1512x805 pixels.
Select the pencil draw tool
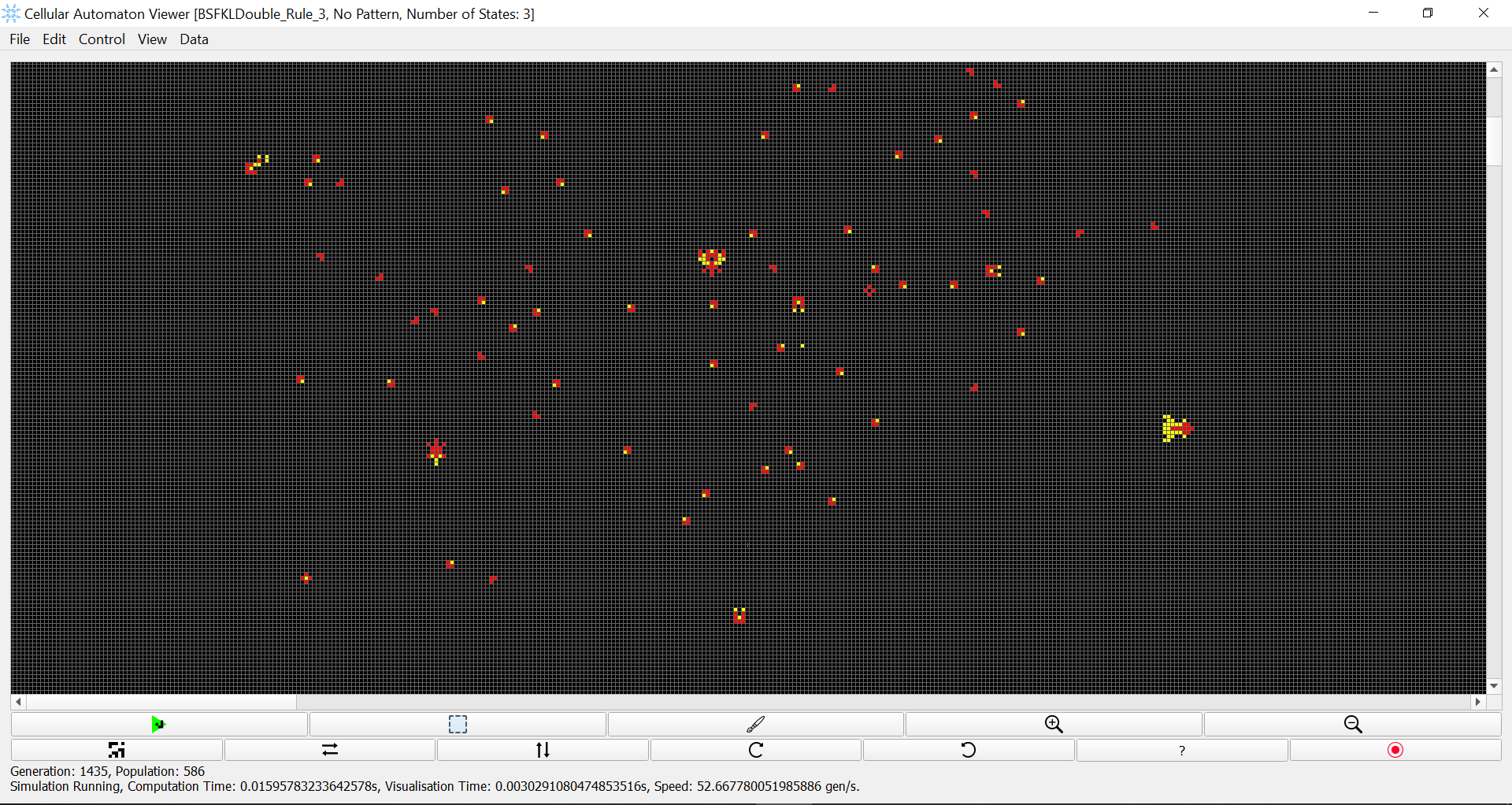[756, 724]
